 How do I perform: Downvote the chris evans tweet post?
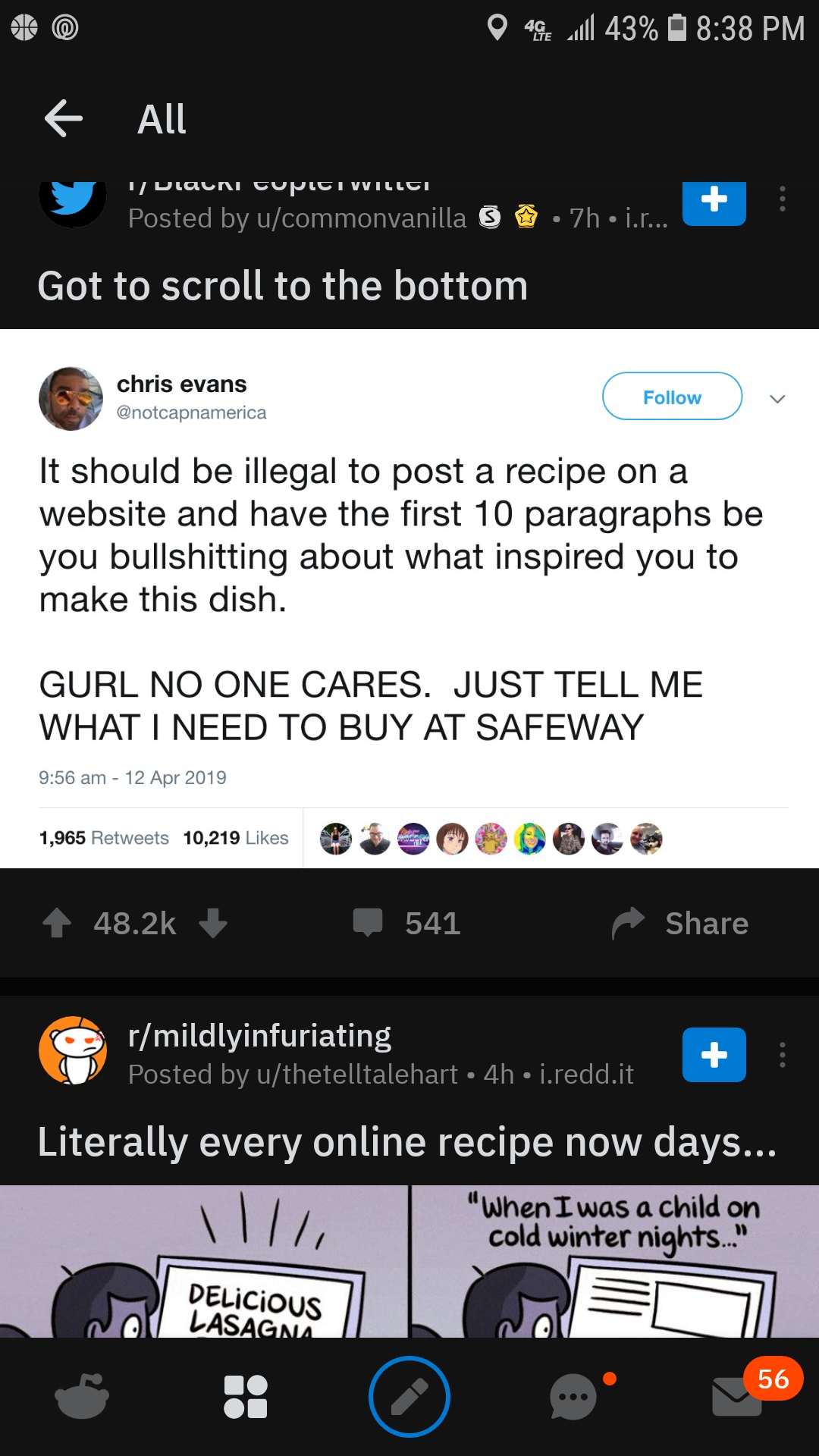tap(213, 924)
